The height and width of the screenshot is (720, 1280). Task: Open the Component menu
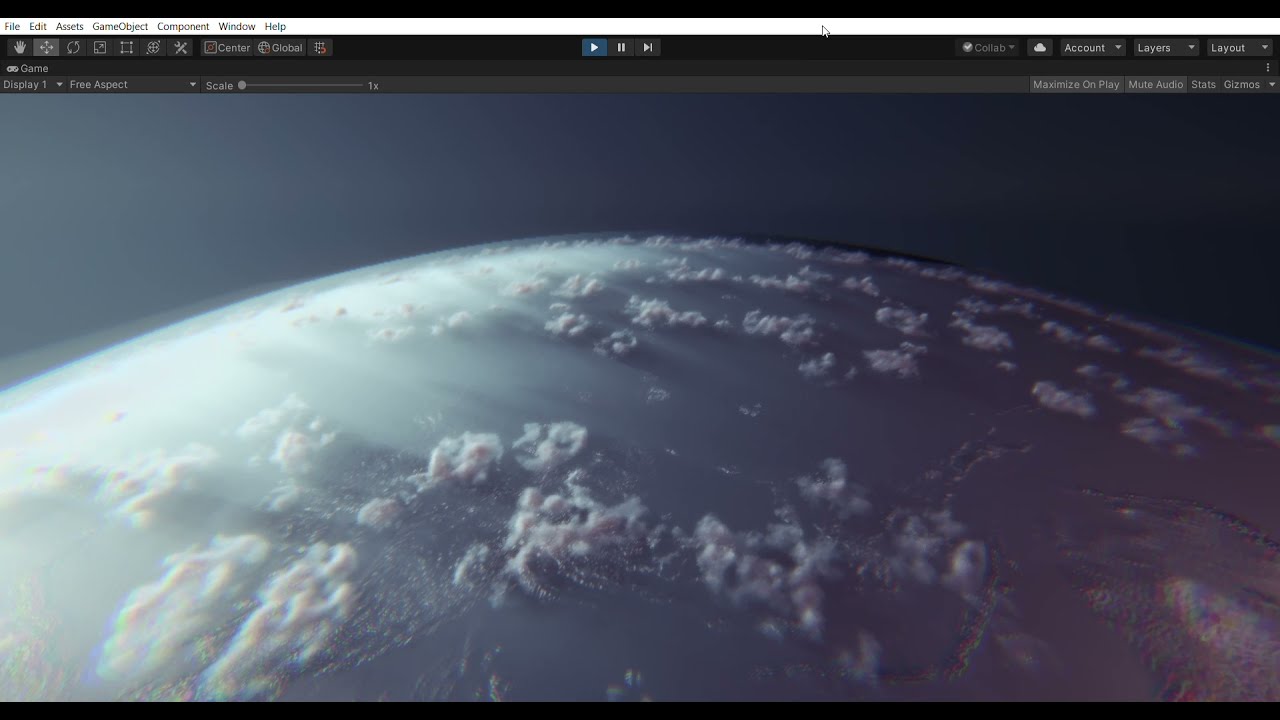(183, 26)
